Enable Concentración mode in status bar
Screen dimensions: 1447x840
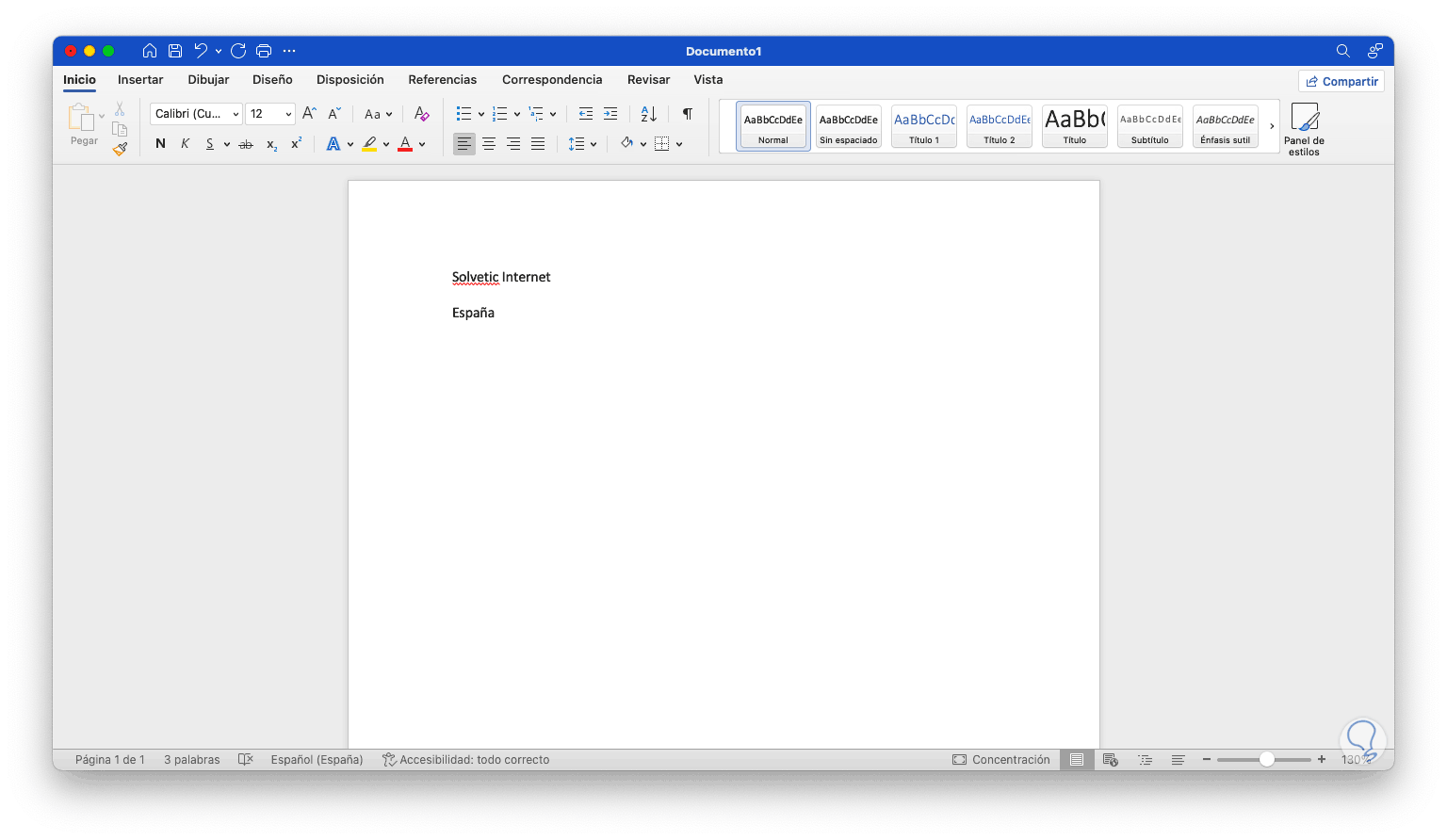point(1000,760)
